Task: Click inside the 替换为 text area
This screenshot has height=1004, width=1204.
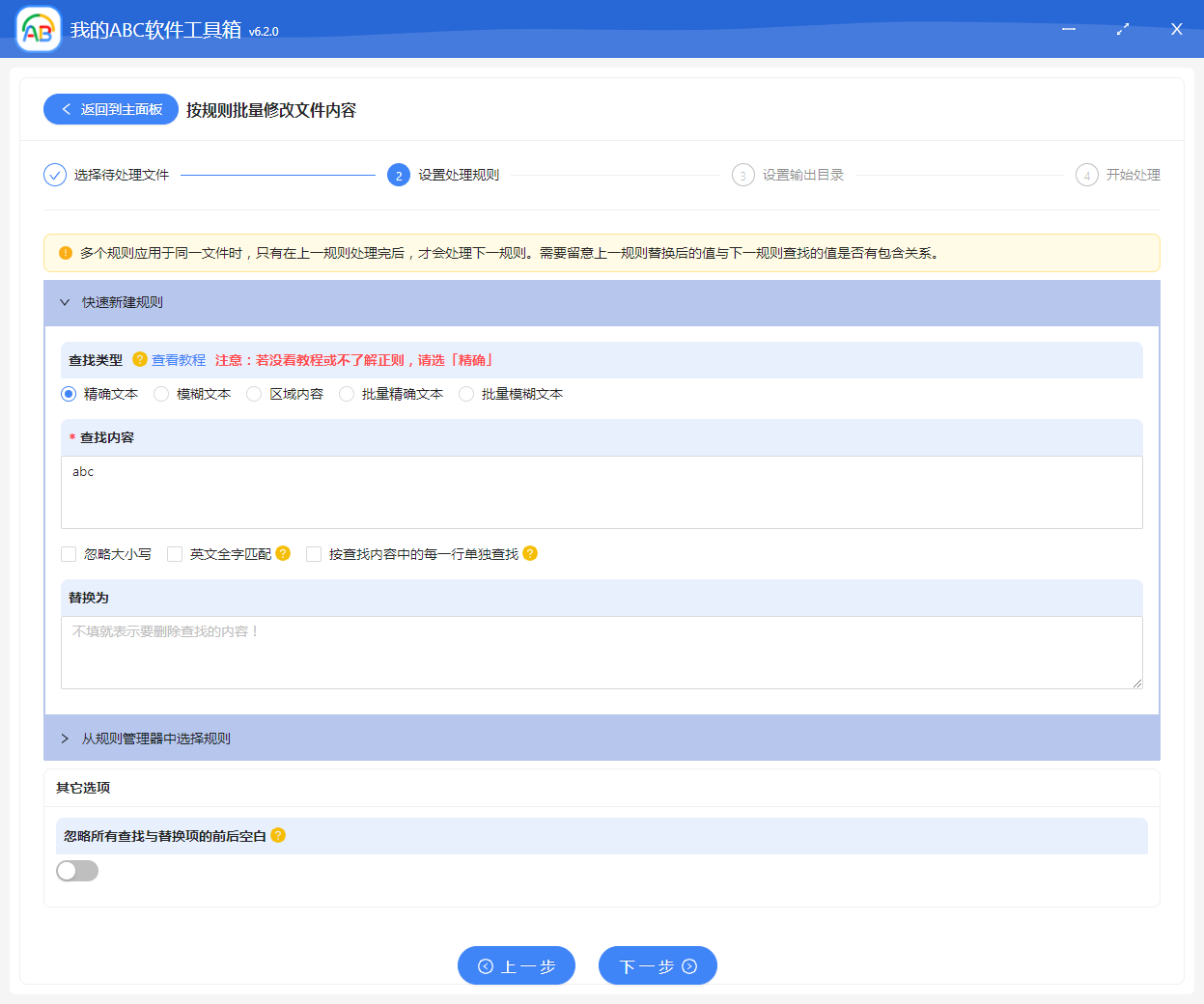Action: [x=601, y=652]
